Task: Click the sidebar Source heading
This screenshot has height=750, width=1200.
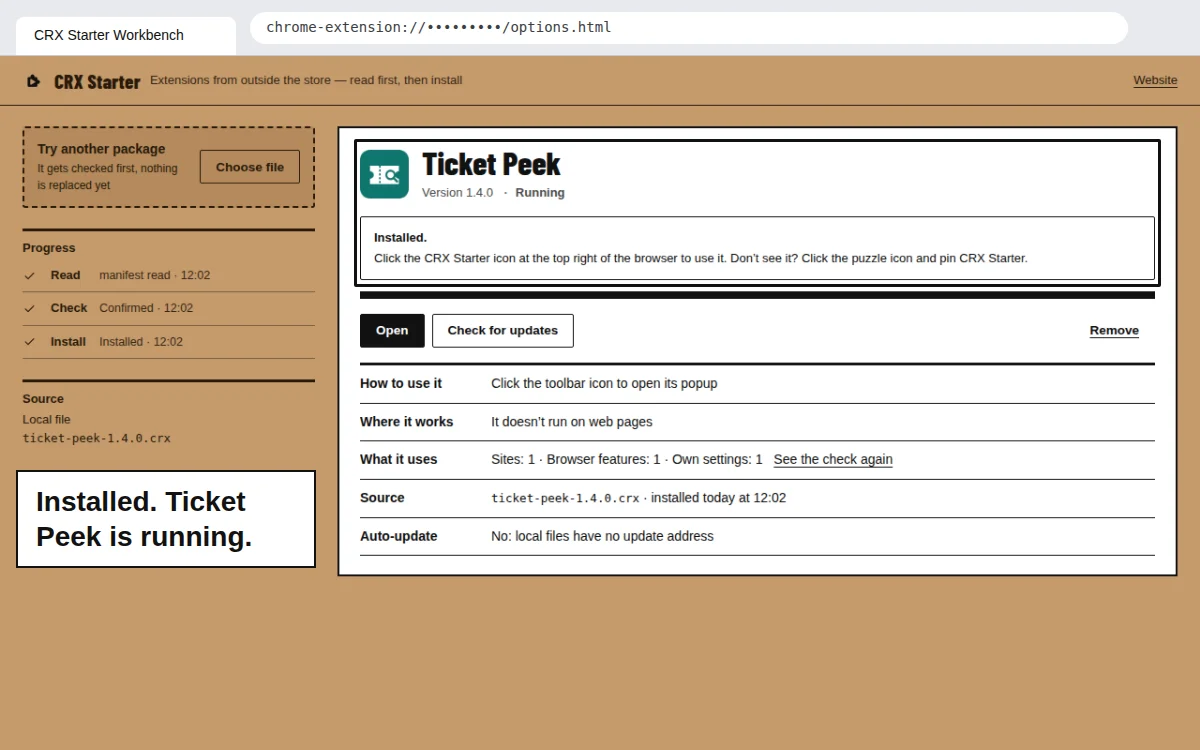Action: click(43, 399)
